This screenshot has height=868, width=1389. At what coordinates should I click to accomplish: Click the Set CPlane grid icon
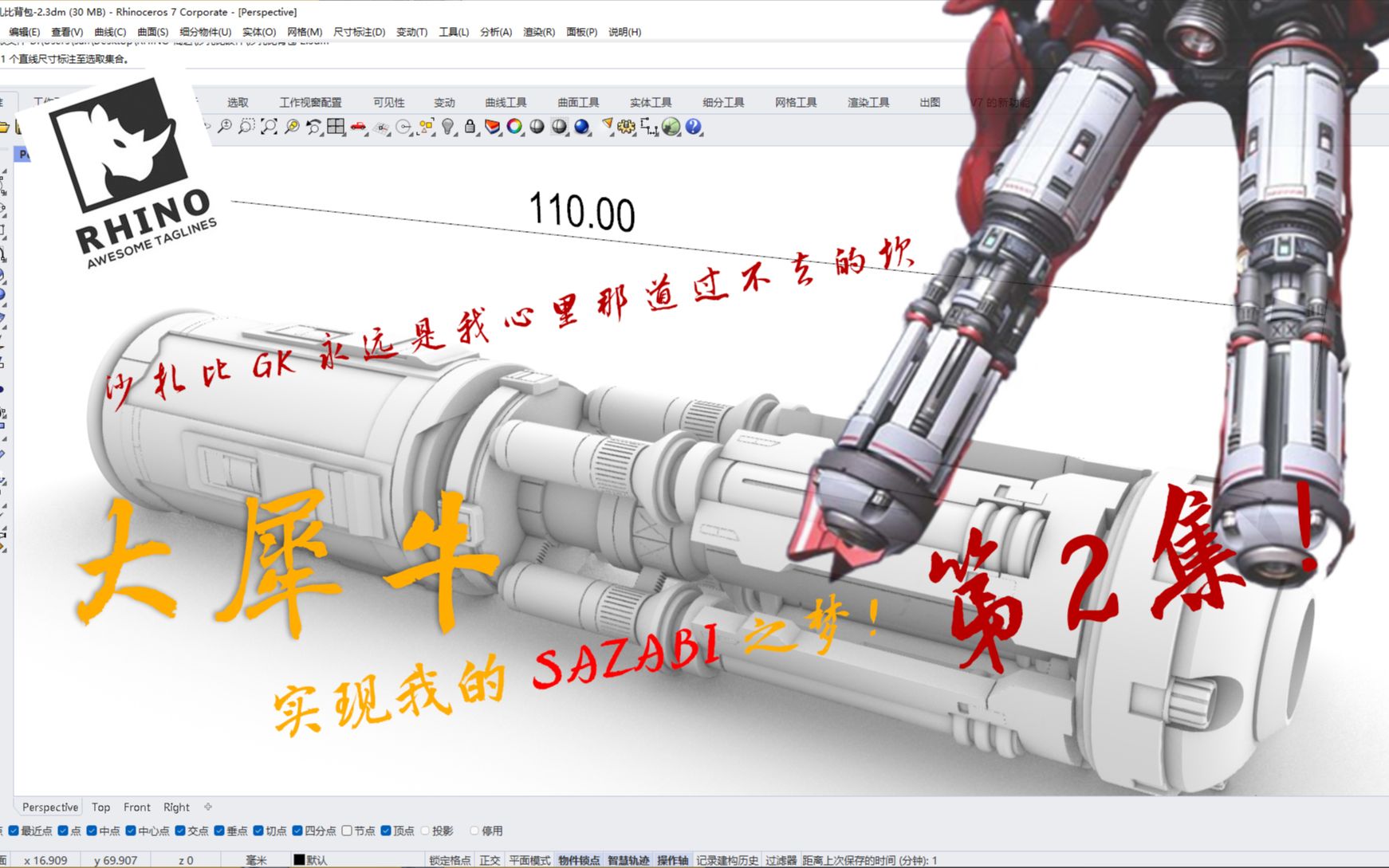pyautogui.click(x=381, y=126)
